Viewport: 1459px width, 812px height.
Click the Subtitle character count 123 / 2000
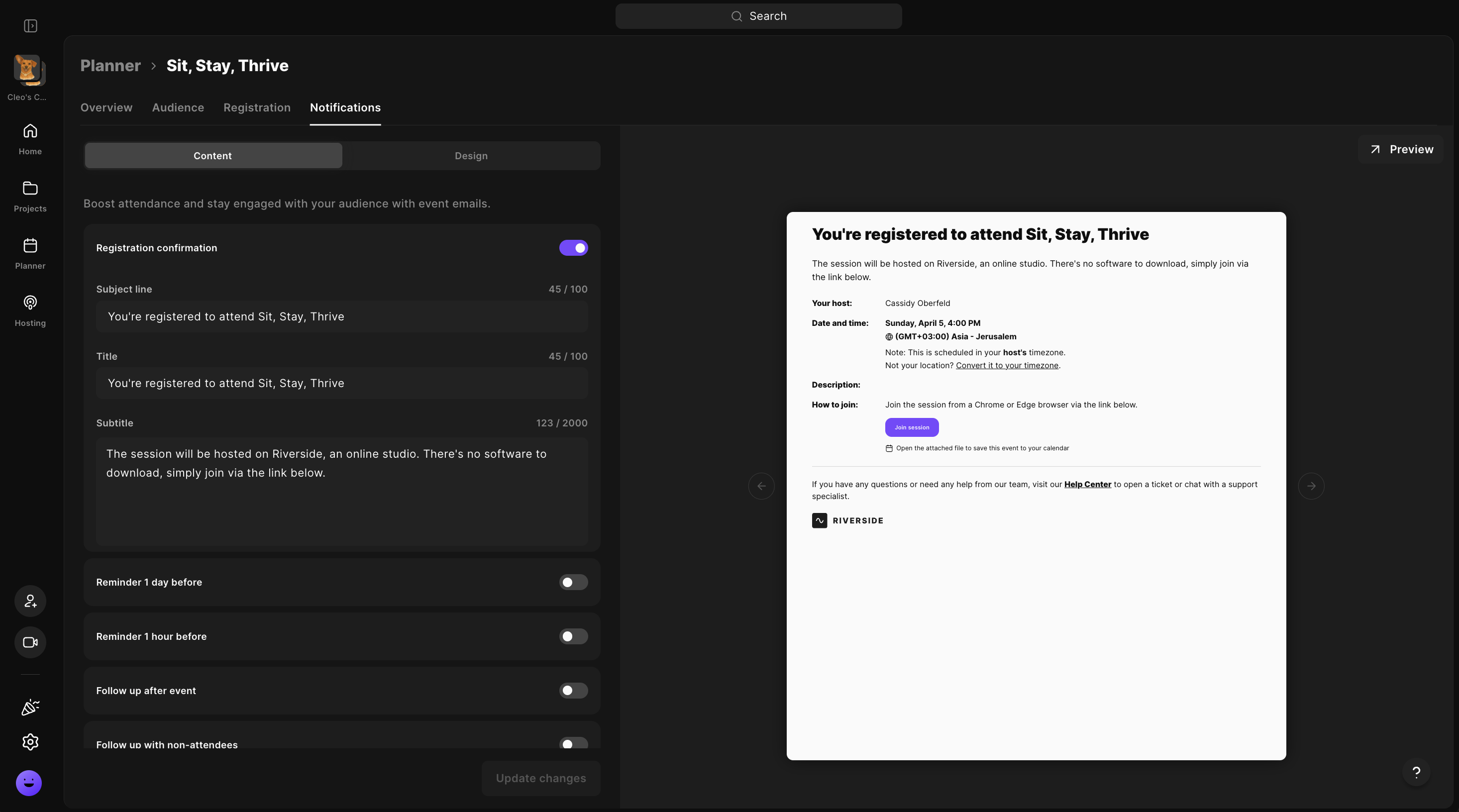point(561,423)
